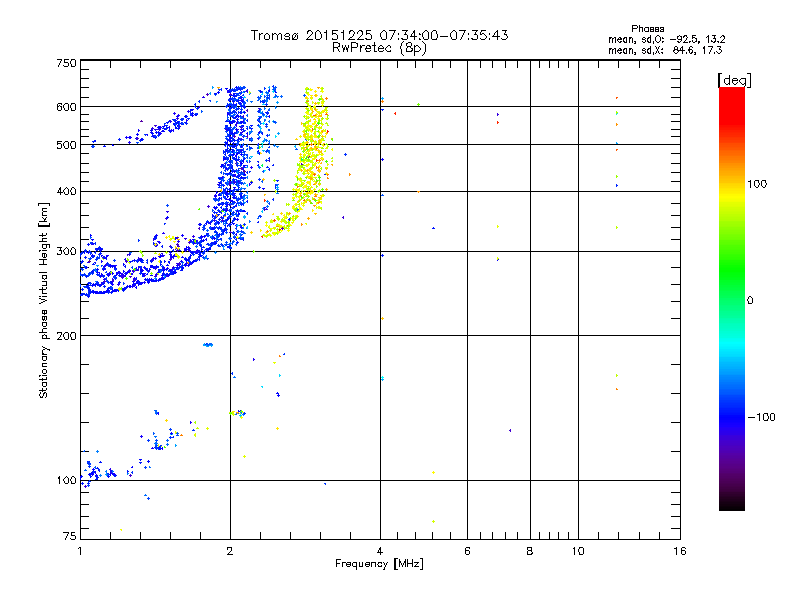Click the y-axis '600' tick label

pyautogui.click(x=66, y=107)
